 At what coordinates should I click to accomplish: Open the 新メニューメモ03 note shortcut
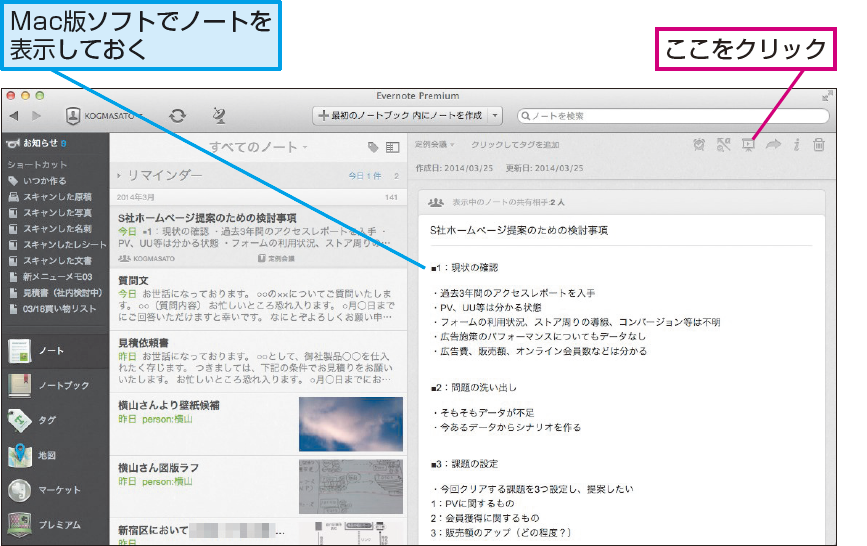pyautogui.click(x=50, y=277)
